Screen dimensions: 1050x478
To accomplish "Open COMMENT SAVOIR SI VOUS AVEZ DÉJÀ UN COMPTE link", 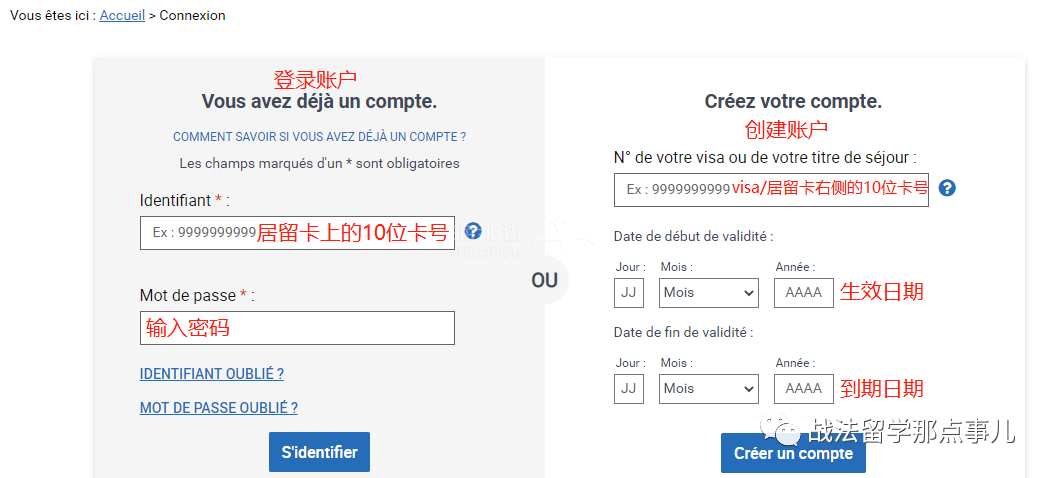I will pyautogui.click(x=319, y=137).
